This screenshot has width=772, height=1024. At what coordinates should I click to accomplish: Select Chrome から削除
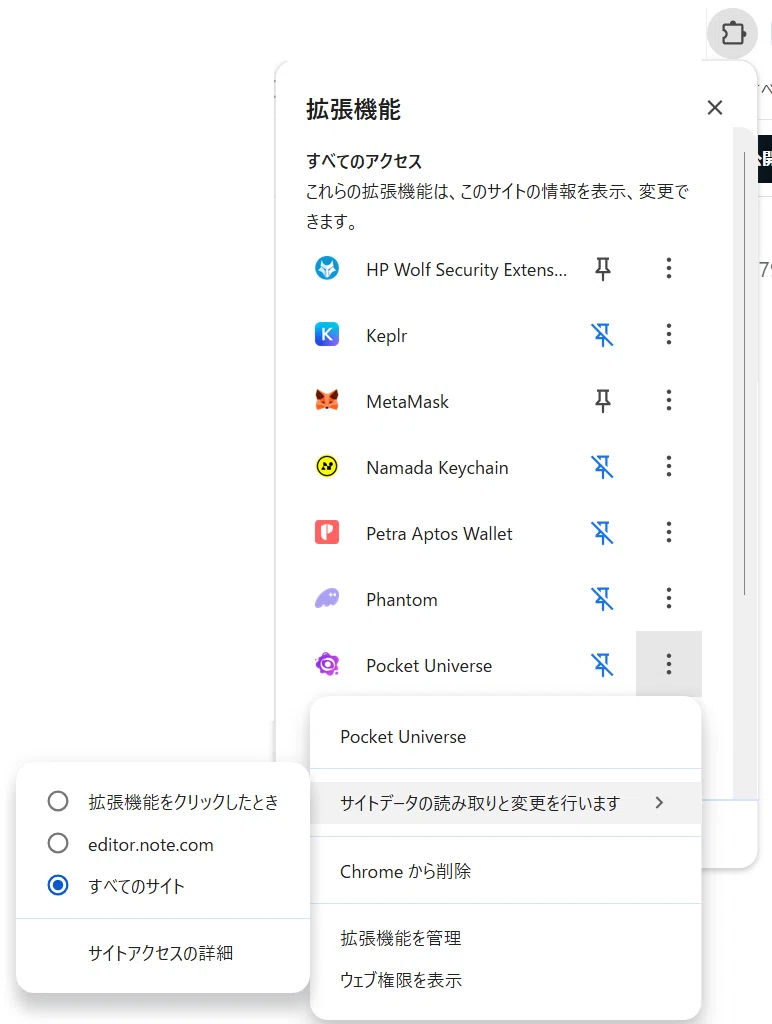tap(506, 871)
